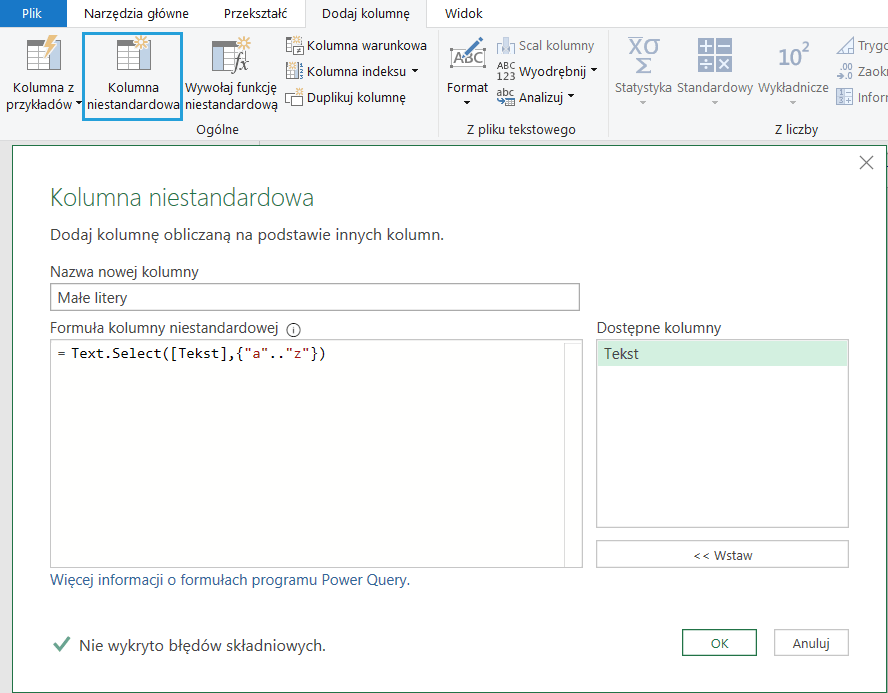This screenshot has width=888, height=693.
Task: Click the Nazwa nowej kolumny text field
Action: pos(314,297)
